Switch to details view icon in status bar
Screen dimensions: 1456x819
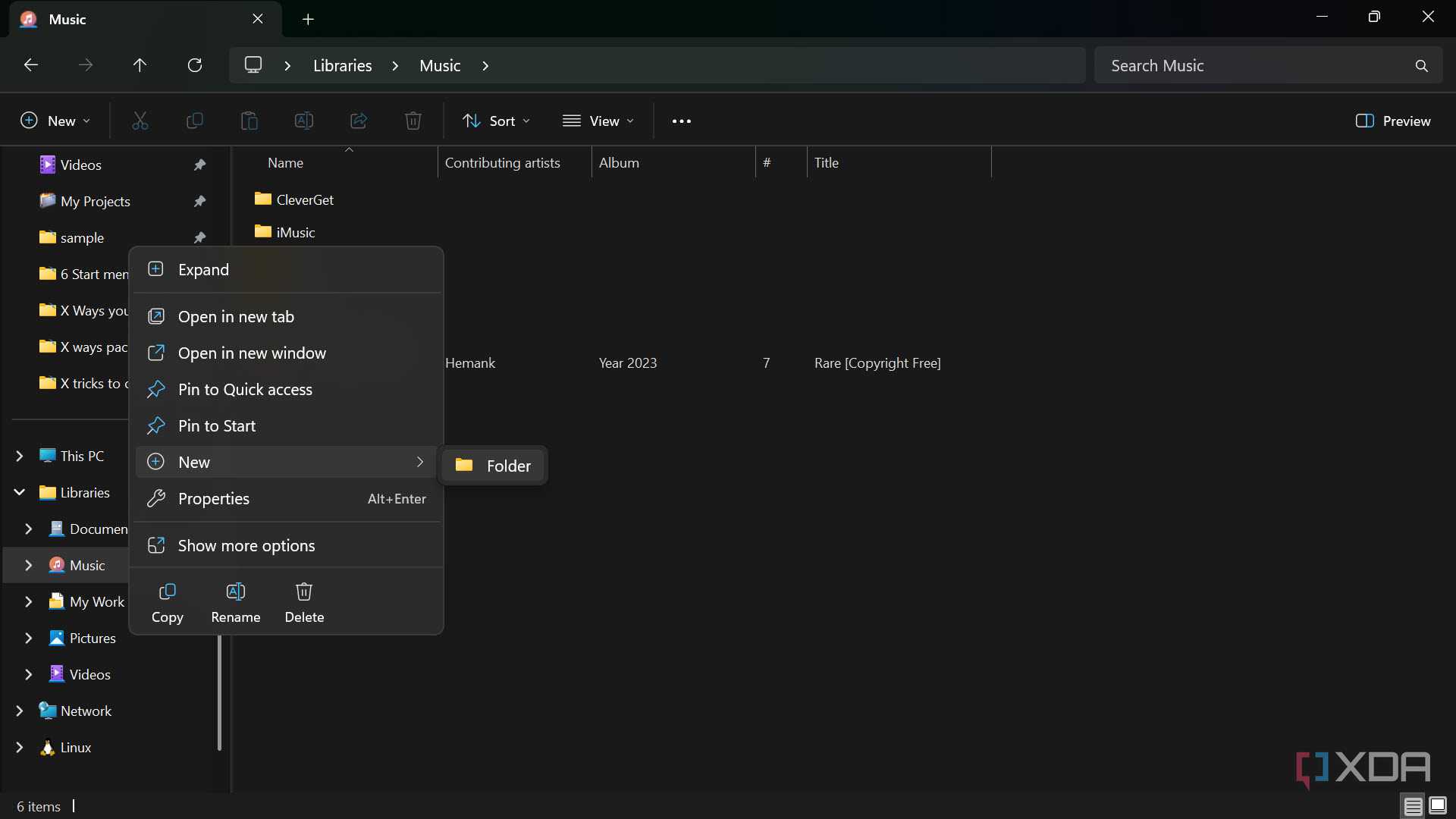point(1413,806)
